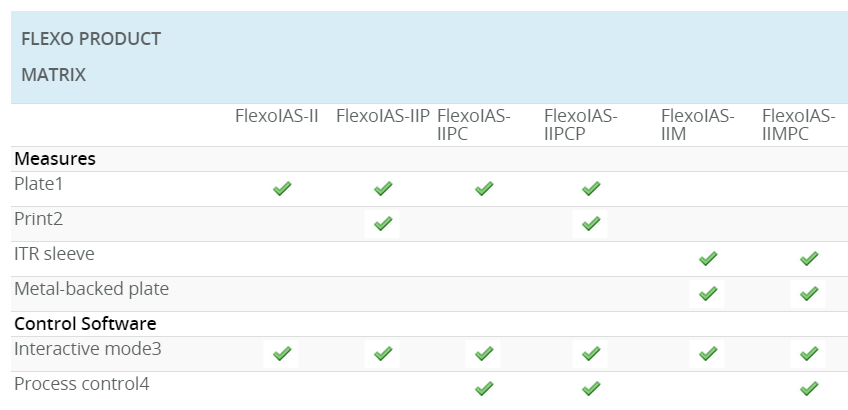Click Plate1 checkmark under FlexoIAS-IIPCP
The width and height of the screenshot is (848, 410).
point(590,188)
